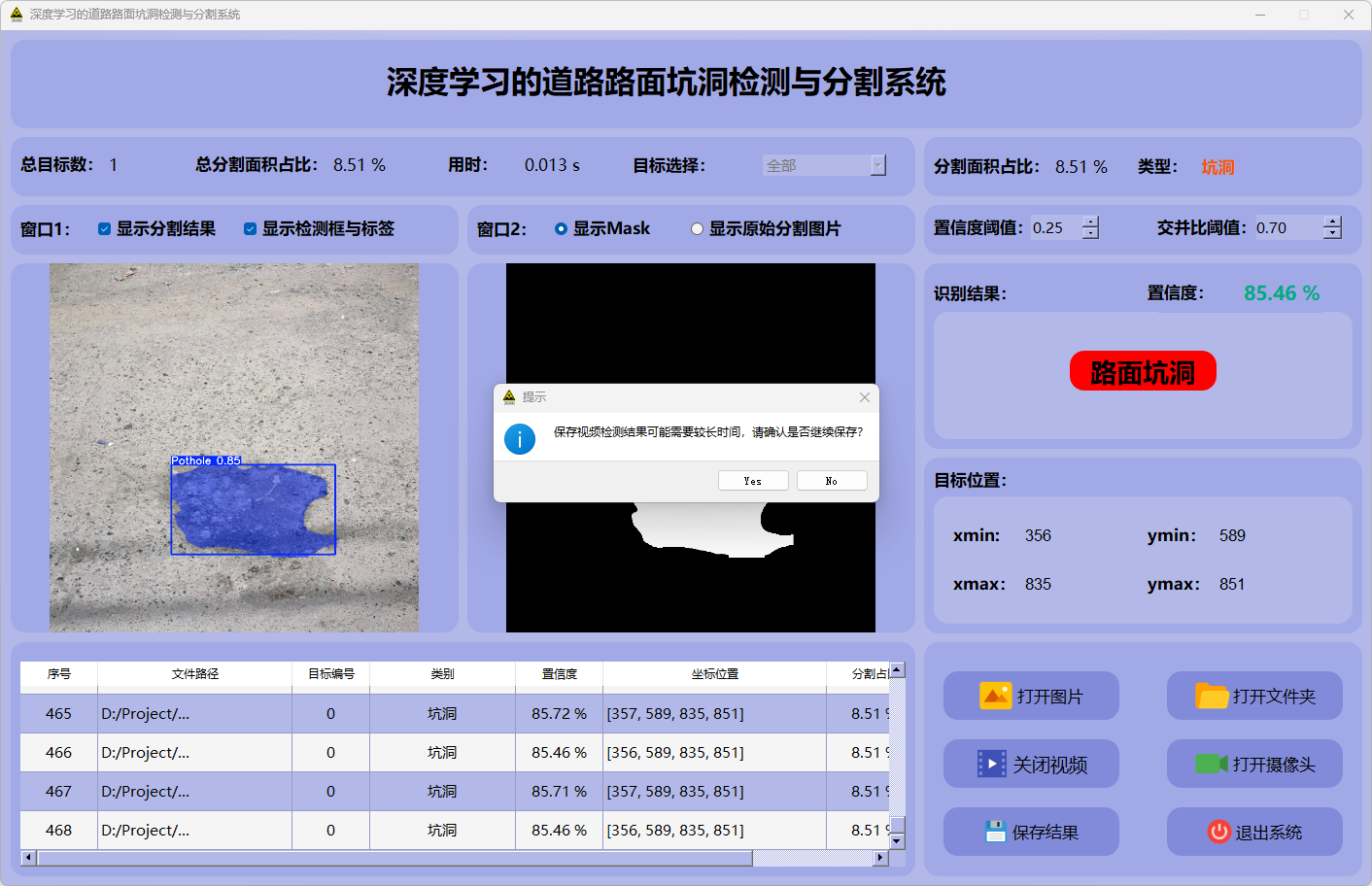Click the 坐标位置 column header
Screen dimensions: 1372x886
(714, 673)
